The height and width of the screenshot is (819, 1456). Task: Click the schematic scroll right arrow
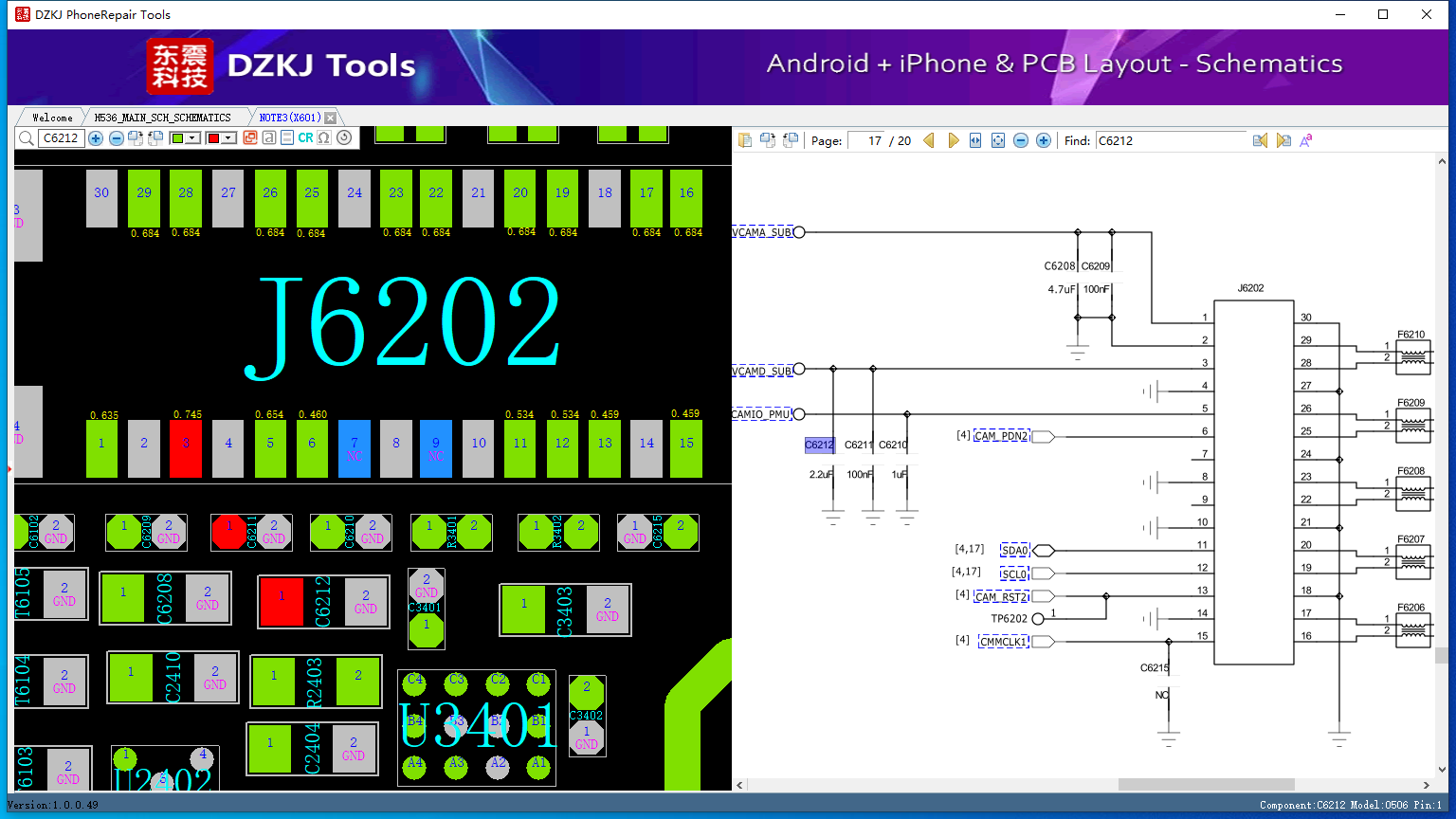[x=1426, y=785]
